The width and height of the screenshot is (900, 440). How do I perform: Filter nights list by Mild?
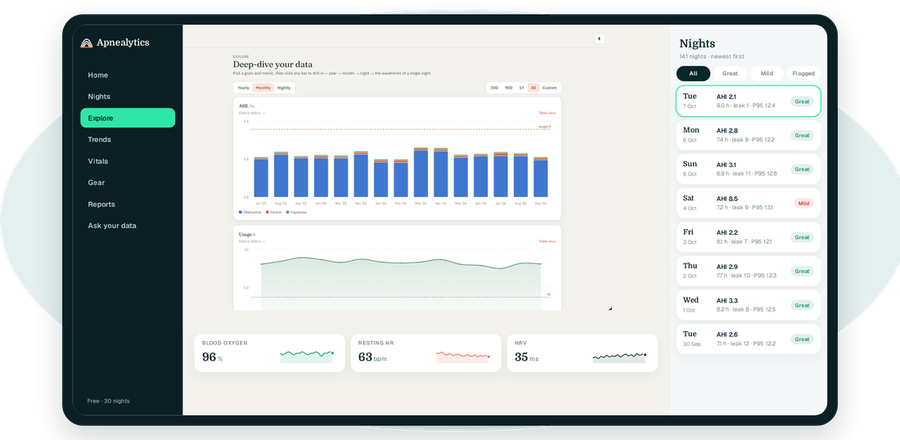click(767, 73)
